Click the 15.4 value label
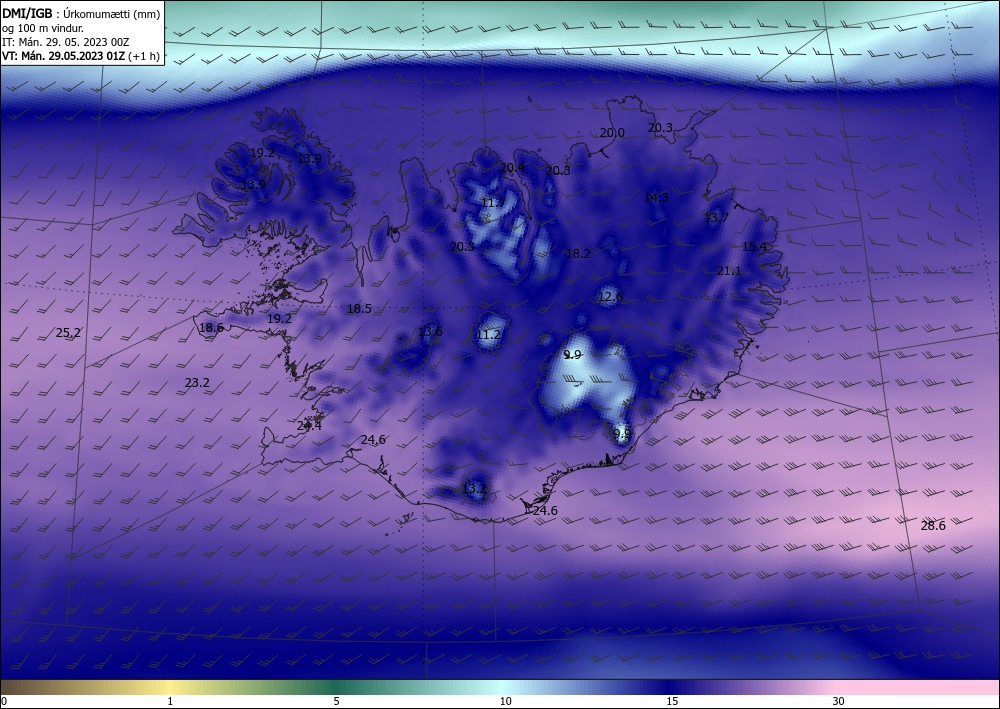This screenshot has width=1000, height=709. coord(754,246)
